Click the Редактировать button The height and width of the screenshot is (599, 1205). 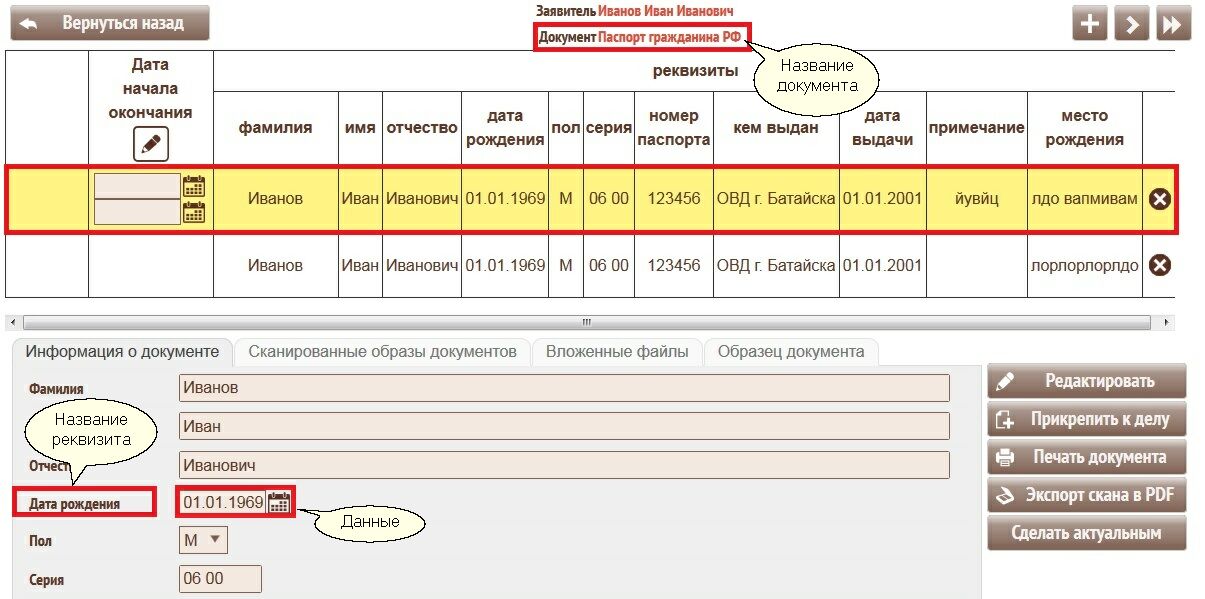(x=1087, y=381)
